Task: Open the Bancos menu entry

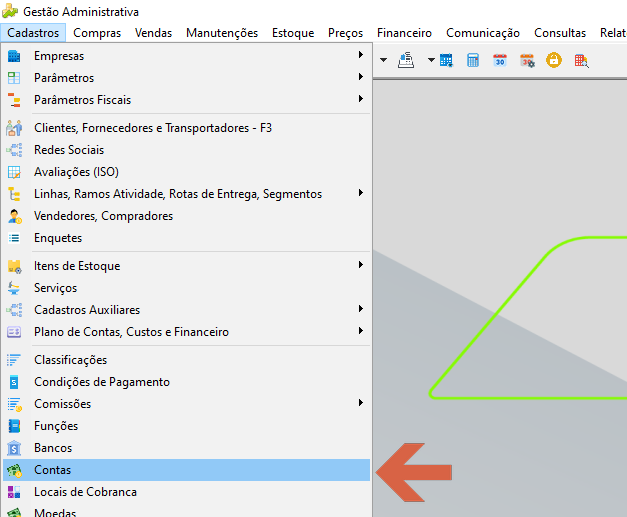Action: [x=186, y=448]
